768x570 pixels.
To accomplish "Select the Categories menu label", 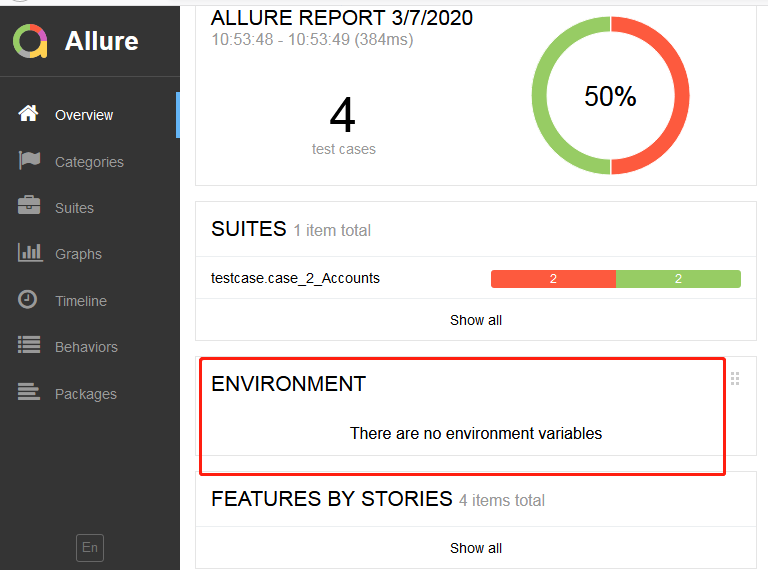I will [x=89, y=162].
